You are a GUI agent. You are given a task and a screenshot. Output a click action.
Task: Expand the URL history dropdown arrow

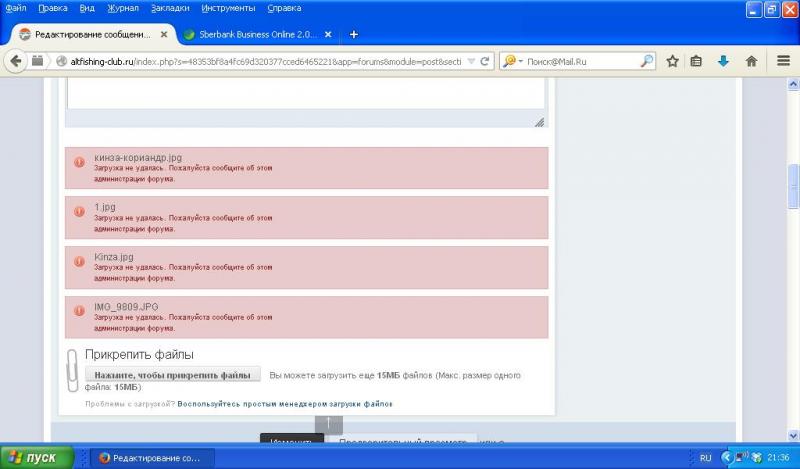[471, 60]
